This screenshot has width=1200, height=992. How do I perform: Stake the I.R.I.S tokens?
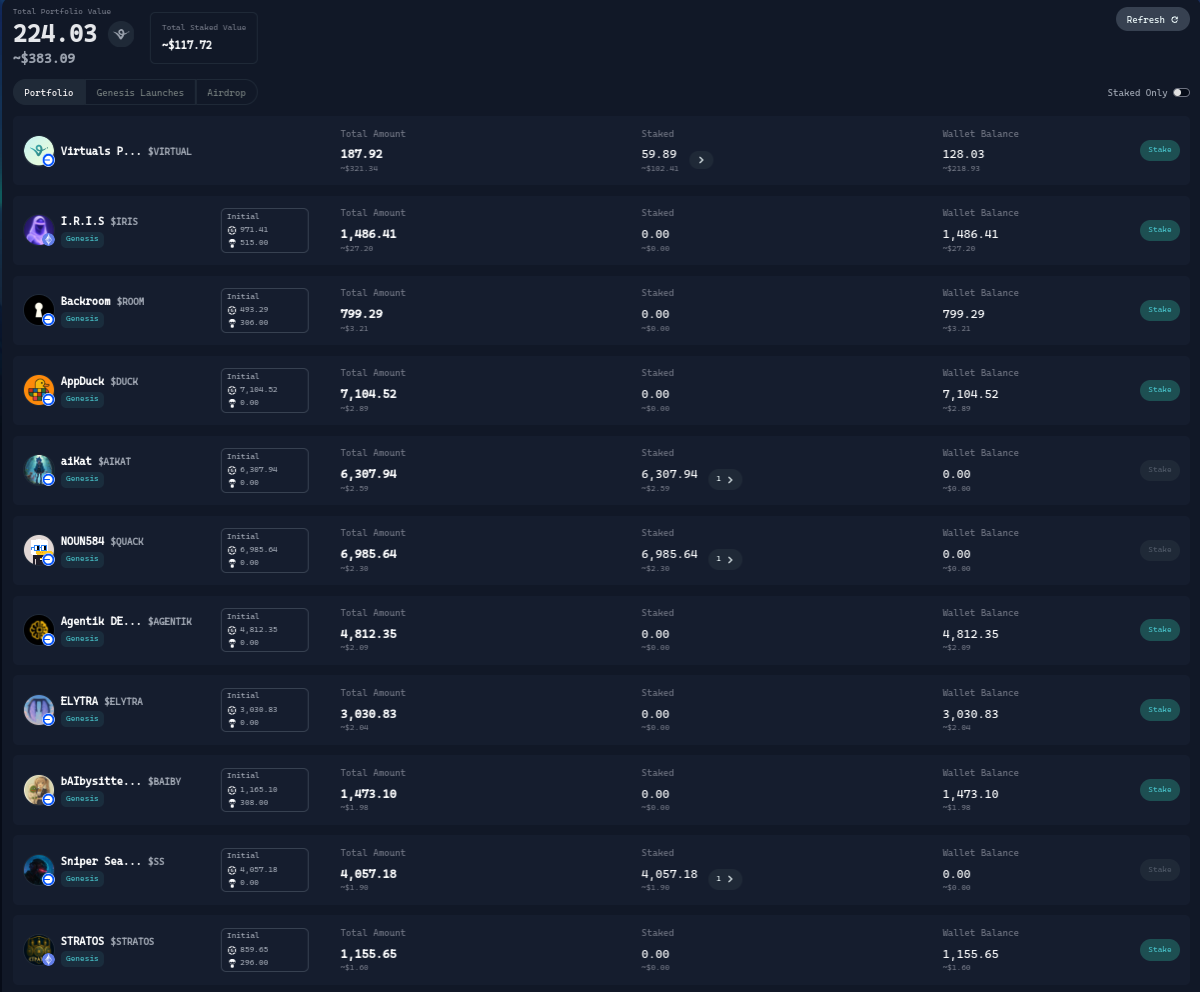1160,230
